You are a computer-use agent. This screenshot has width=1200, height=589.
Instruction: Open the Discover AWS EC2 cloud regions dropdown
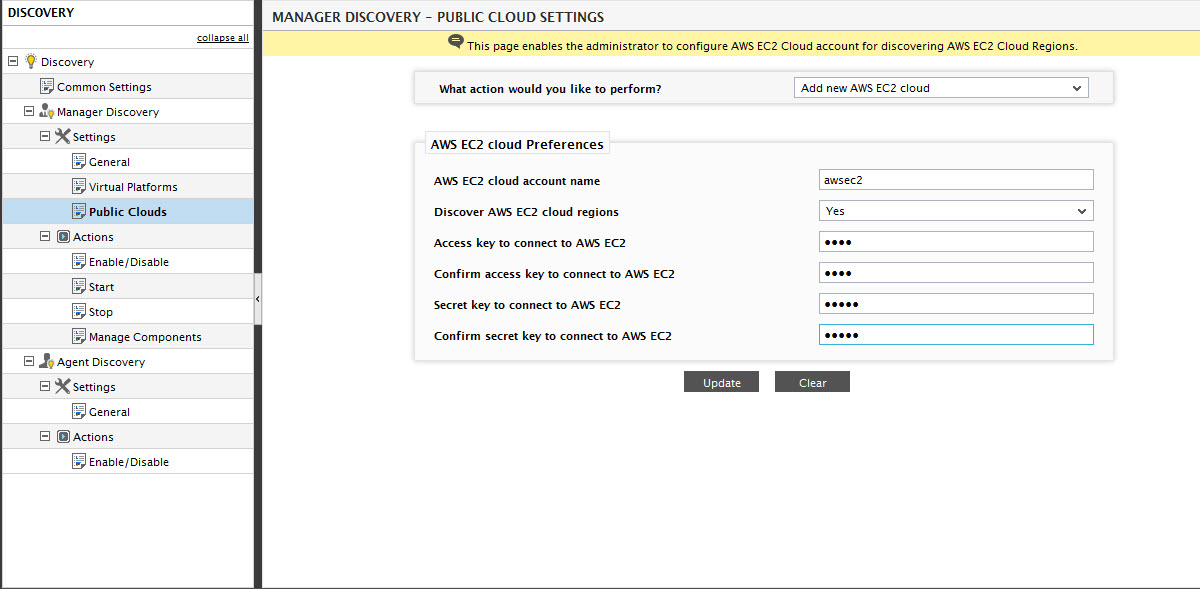956,211
